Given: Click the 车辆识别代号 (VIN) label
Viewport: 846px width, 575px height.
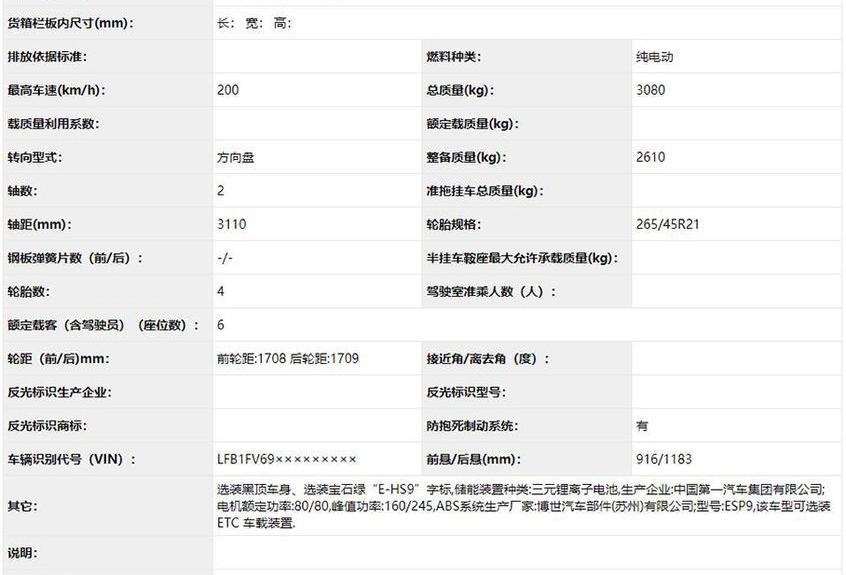Looking at the screenshot, I should [x=71, y=459].
